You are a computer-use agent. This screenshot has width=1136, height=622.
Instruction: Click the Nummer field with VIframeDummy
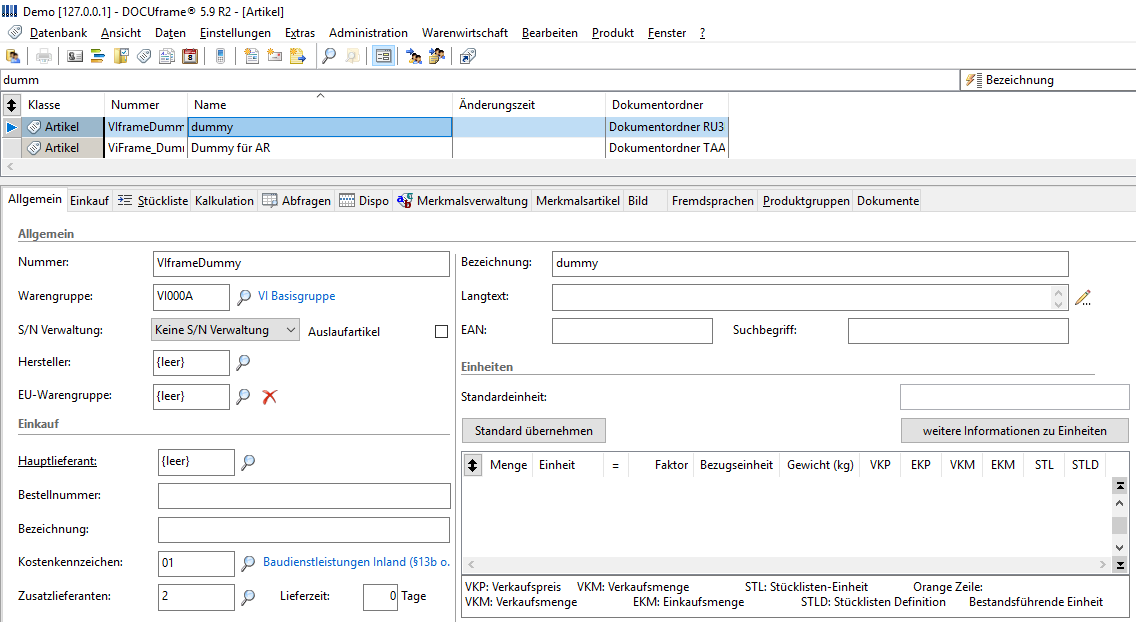(301, 264)
